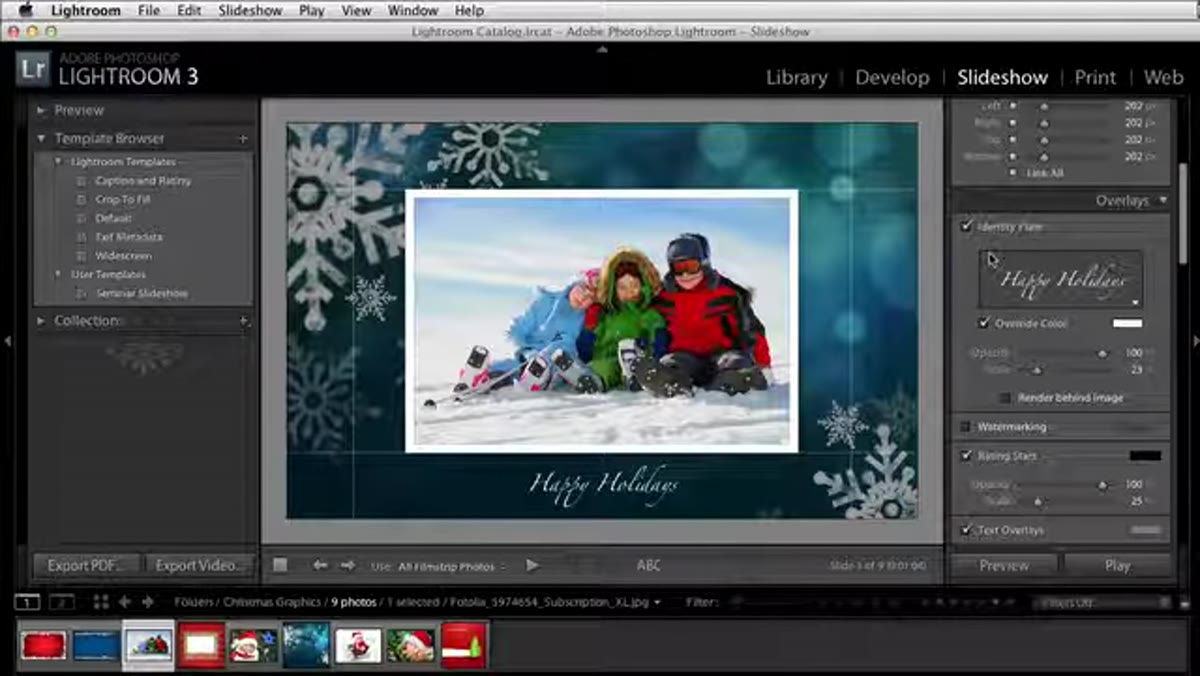The image size is (1200, 676).
Task: Toggle the Bottom margin guide checkbox
Action: click(x=1013, y=156)
